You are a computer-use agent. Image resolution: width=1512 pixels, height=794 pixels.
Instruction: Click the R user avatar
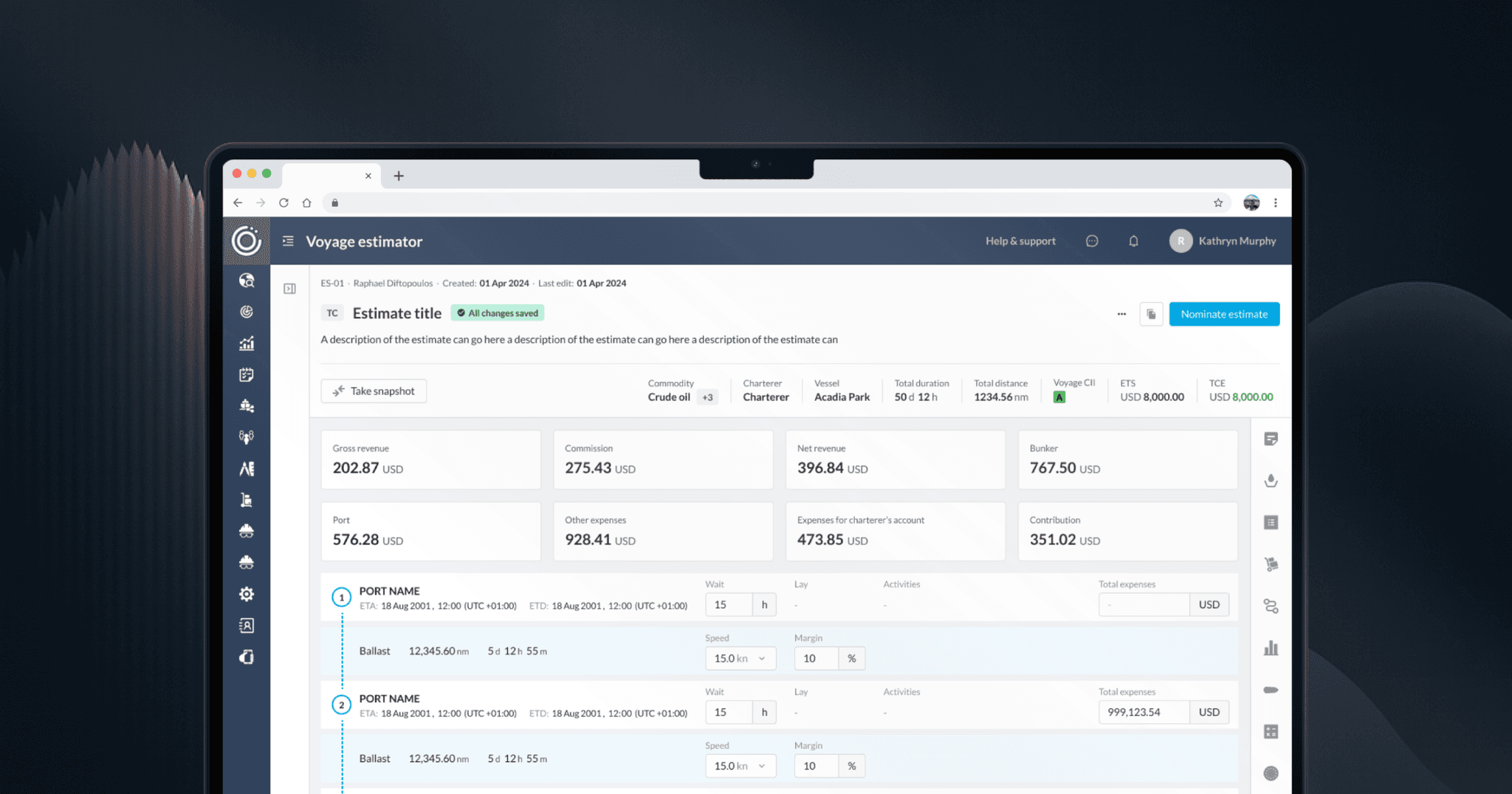1181,241
